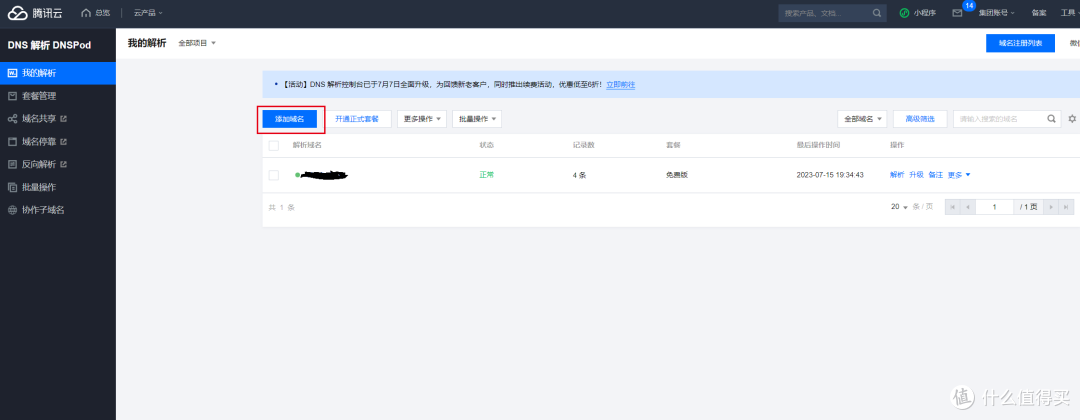The image size is (1080, 420).
Task: Select 我的解析 in the sidebar
Action: (x=58, y=73)
